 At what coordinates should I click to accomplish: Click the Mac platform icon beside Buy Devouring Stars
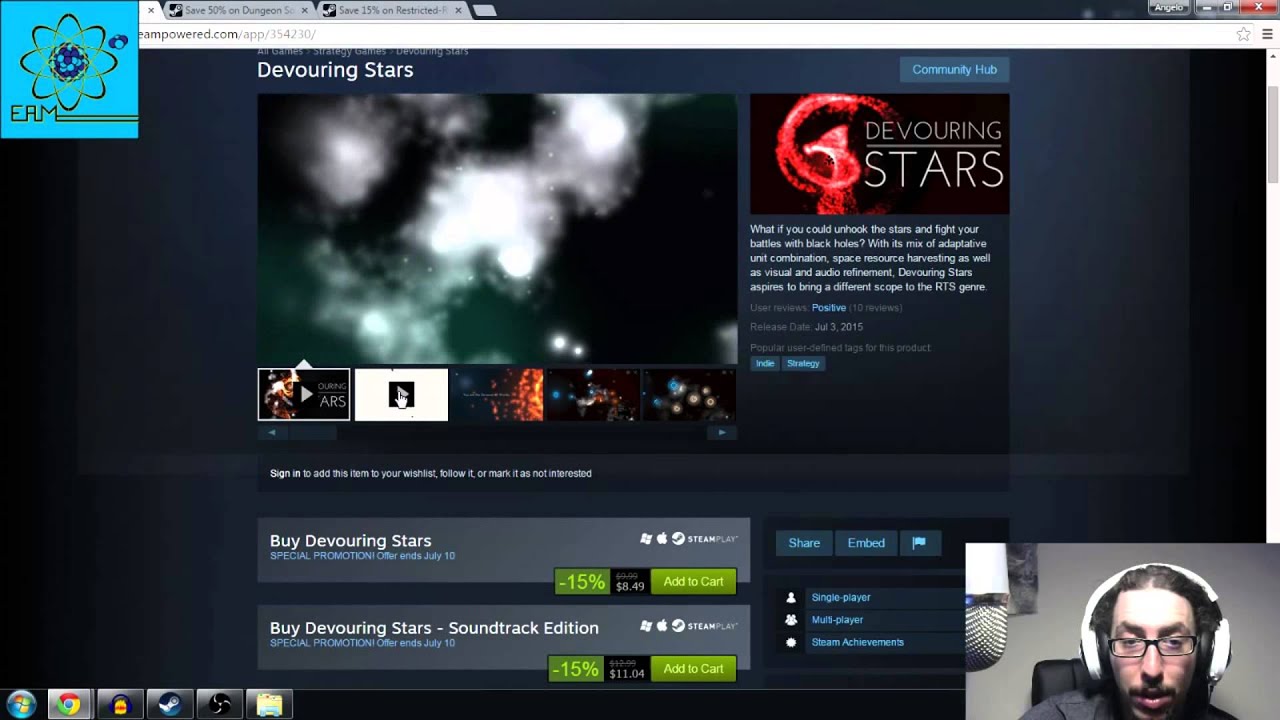661,538
